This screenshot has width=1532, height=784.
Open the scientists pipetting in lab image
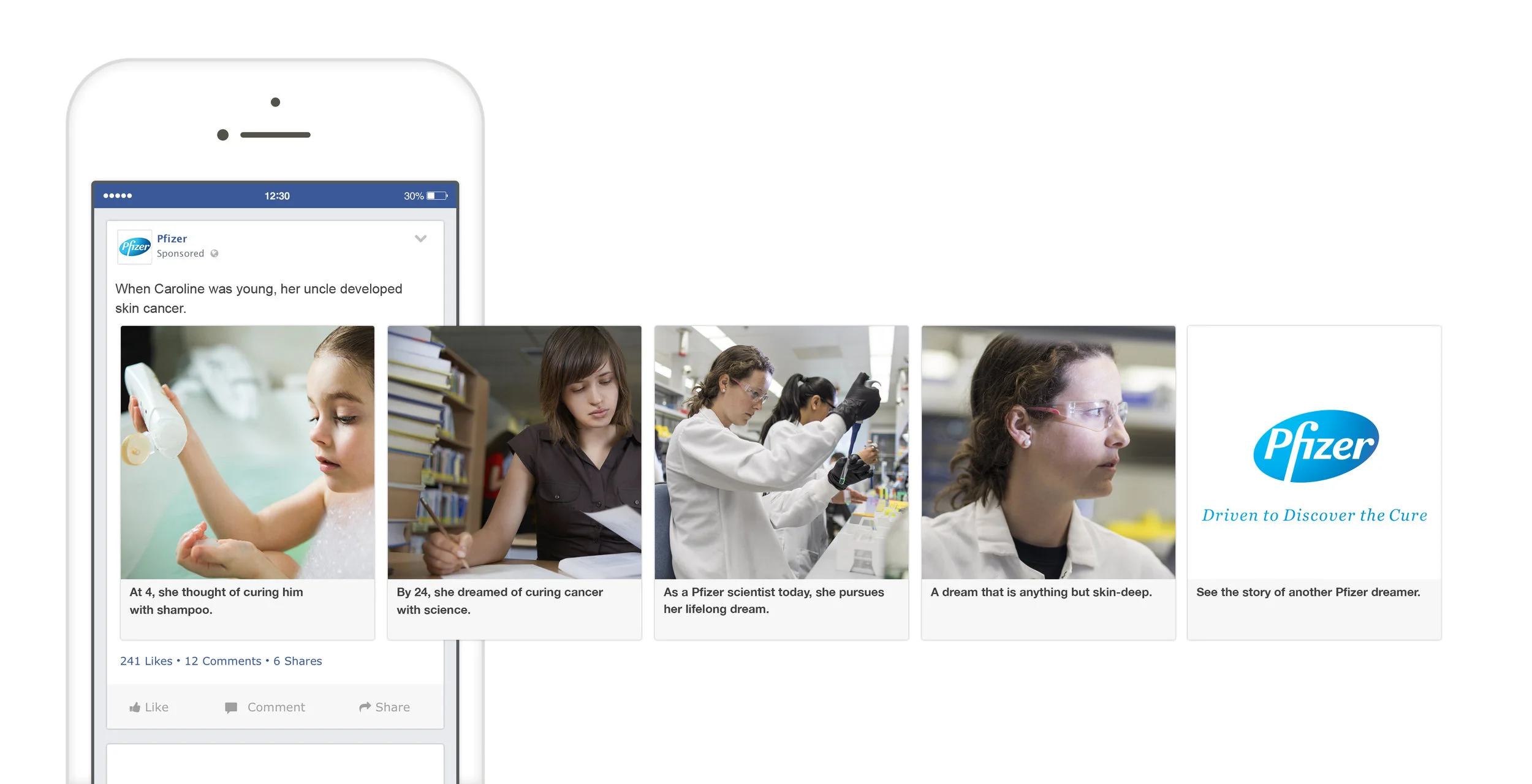[x=781, y=452]
